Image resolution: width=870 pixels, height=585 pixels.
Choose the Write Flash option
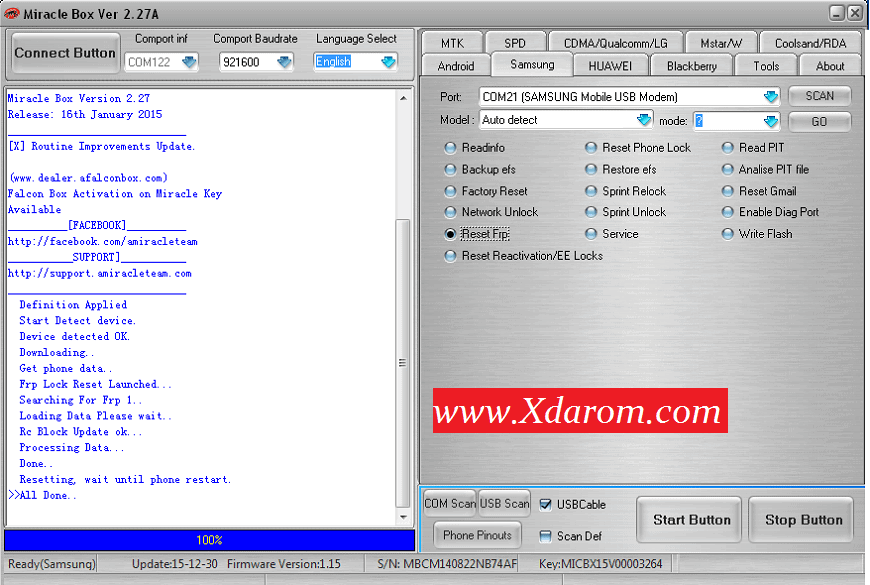(x=727, y=234)
